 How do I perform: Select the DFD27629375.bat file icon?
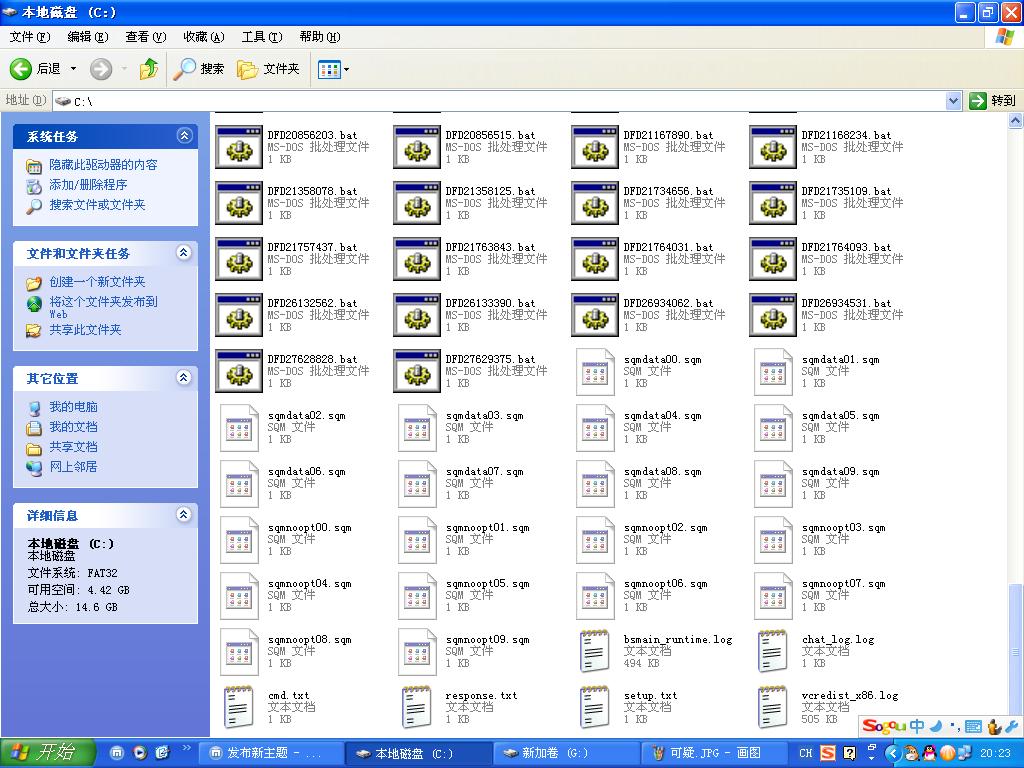(417, 372)
